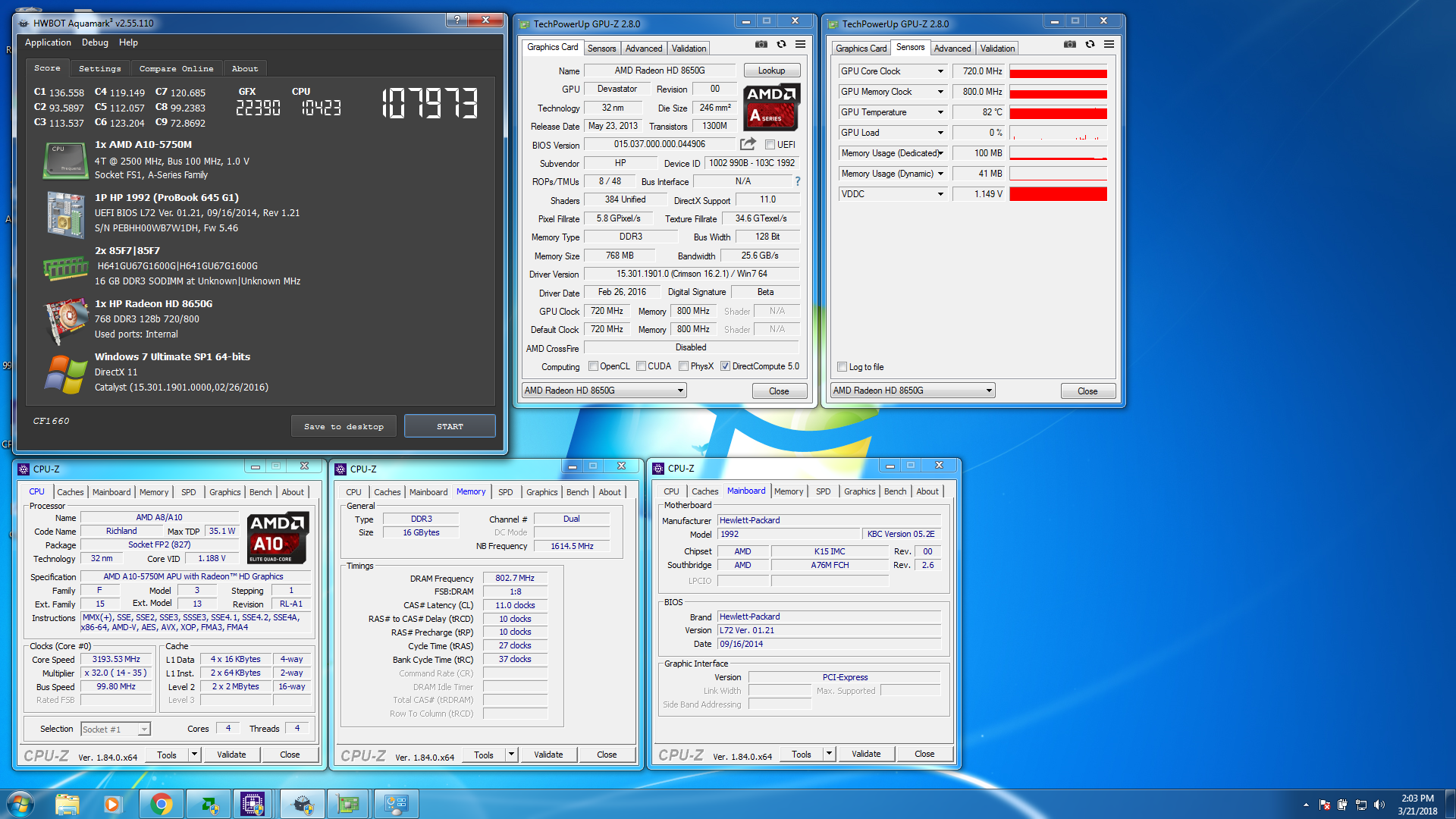The height and width of the screenshot is (819, 1456).
Task: Open Advanced tab in left GPU-Z
Action: coord(644,48)
